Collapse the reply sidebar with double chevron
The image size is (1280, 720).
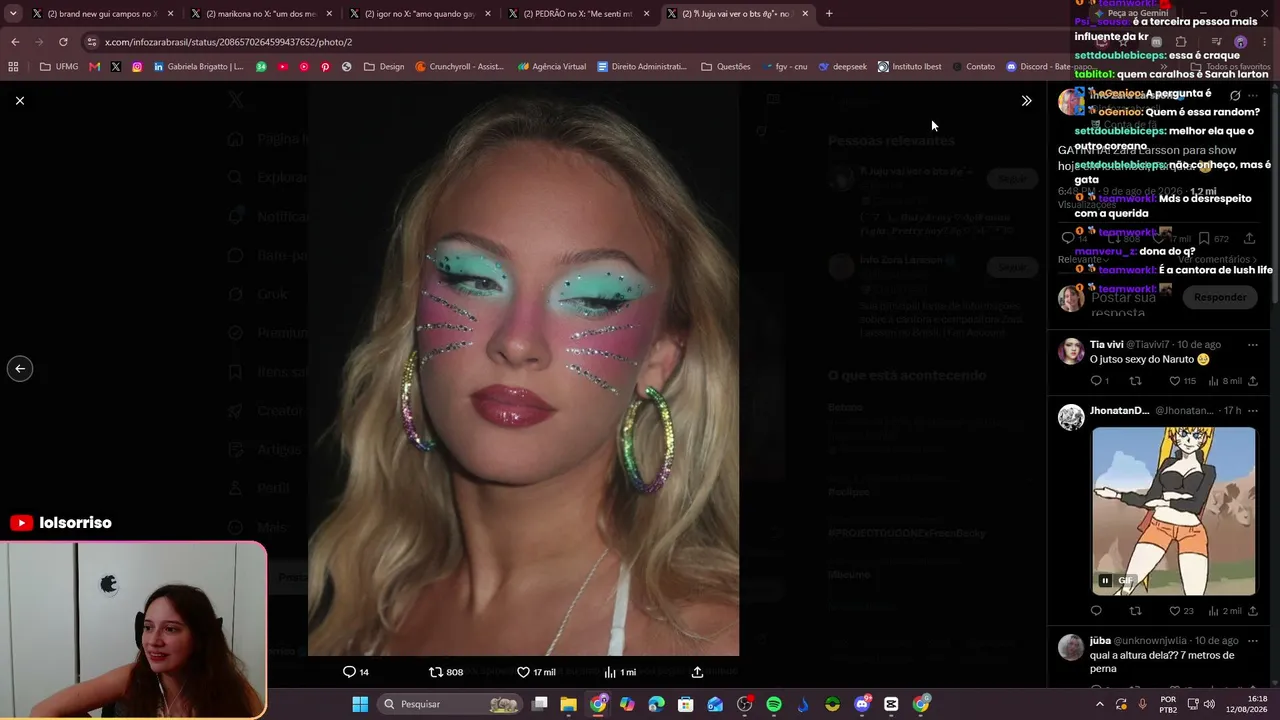click(1026, 101)
